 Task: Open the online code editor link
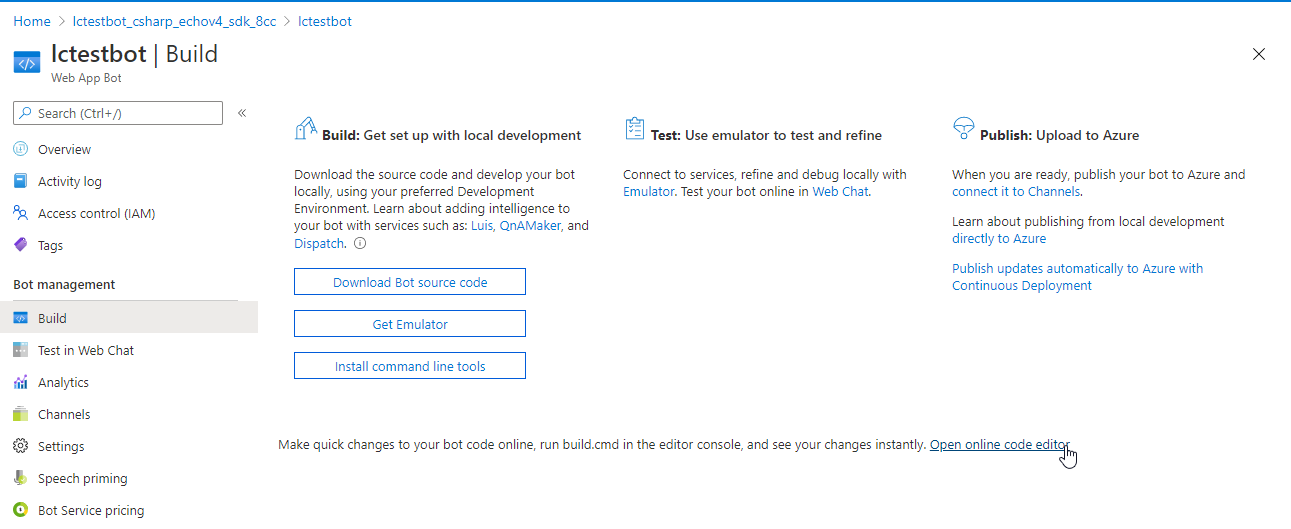click(999, 444)
